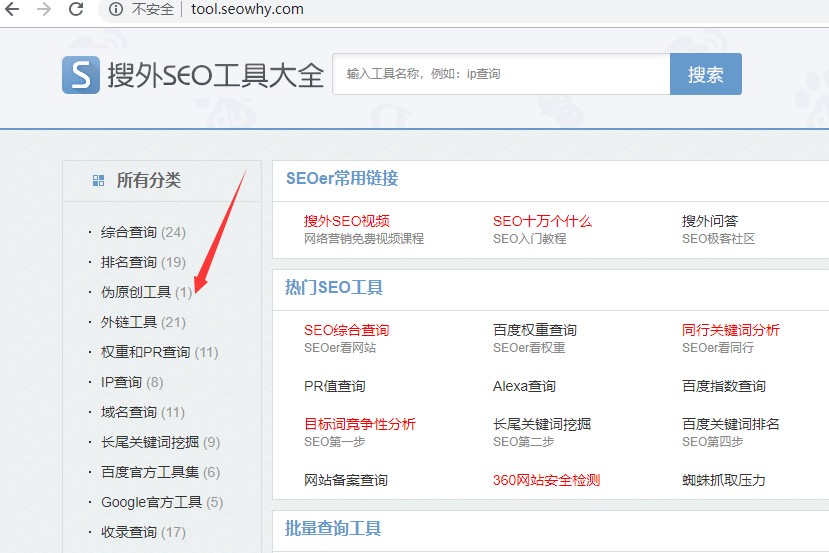Screen dimensions: 829x553
Task: Click the SEO第四步 subtitle
Action: 713,442
